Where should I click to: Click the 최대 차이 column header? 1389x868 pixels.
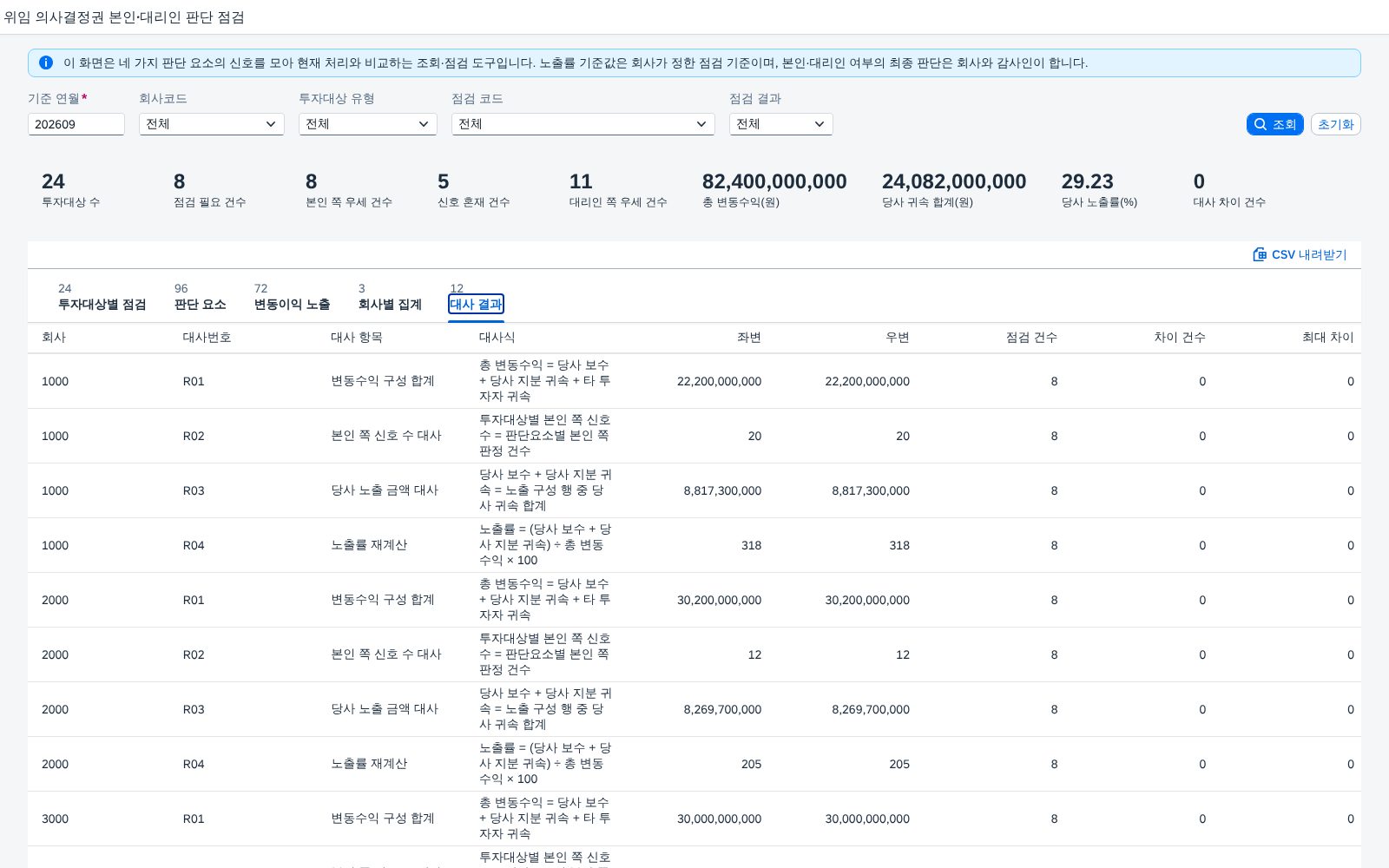pos(1328,337)
